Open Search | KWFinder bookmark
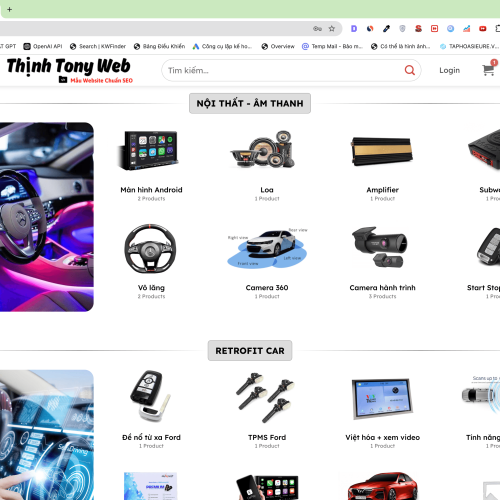Viewport: 500px width, 500px height. click(98, 46)
